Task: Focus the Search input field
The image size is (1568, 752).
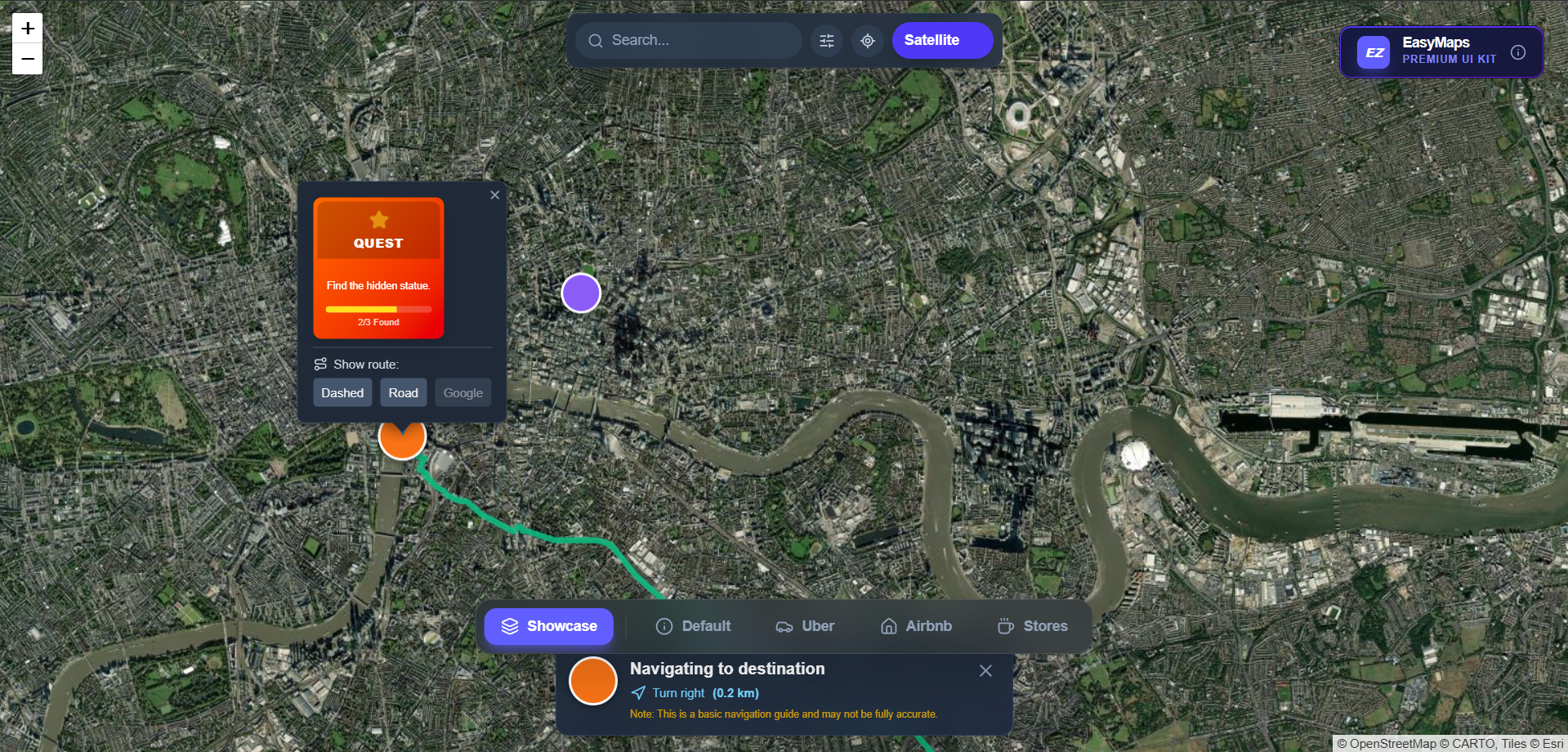Action: coord(689,40)
